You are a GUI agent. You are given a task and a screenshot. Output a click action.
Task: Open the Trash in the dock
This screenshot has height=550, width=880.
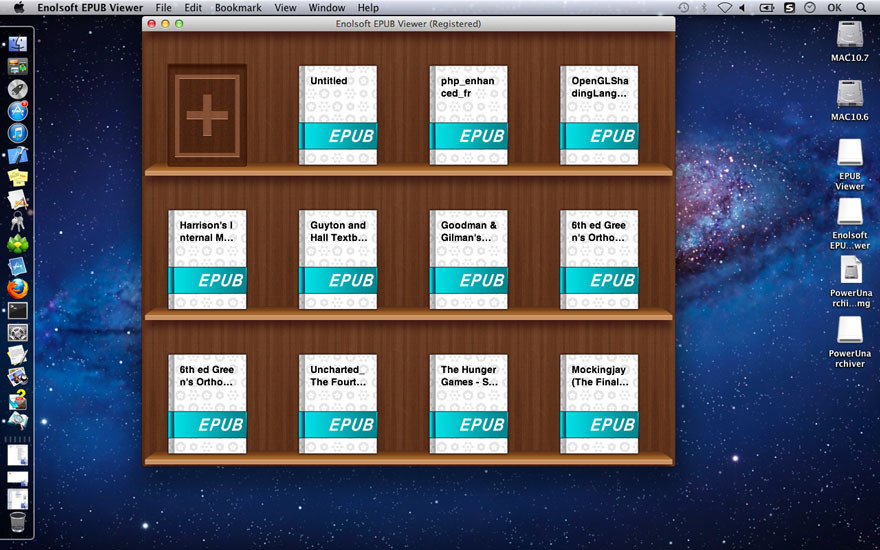(17, 522)
